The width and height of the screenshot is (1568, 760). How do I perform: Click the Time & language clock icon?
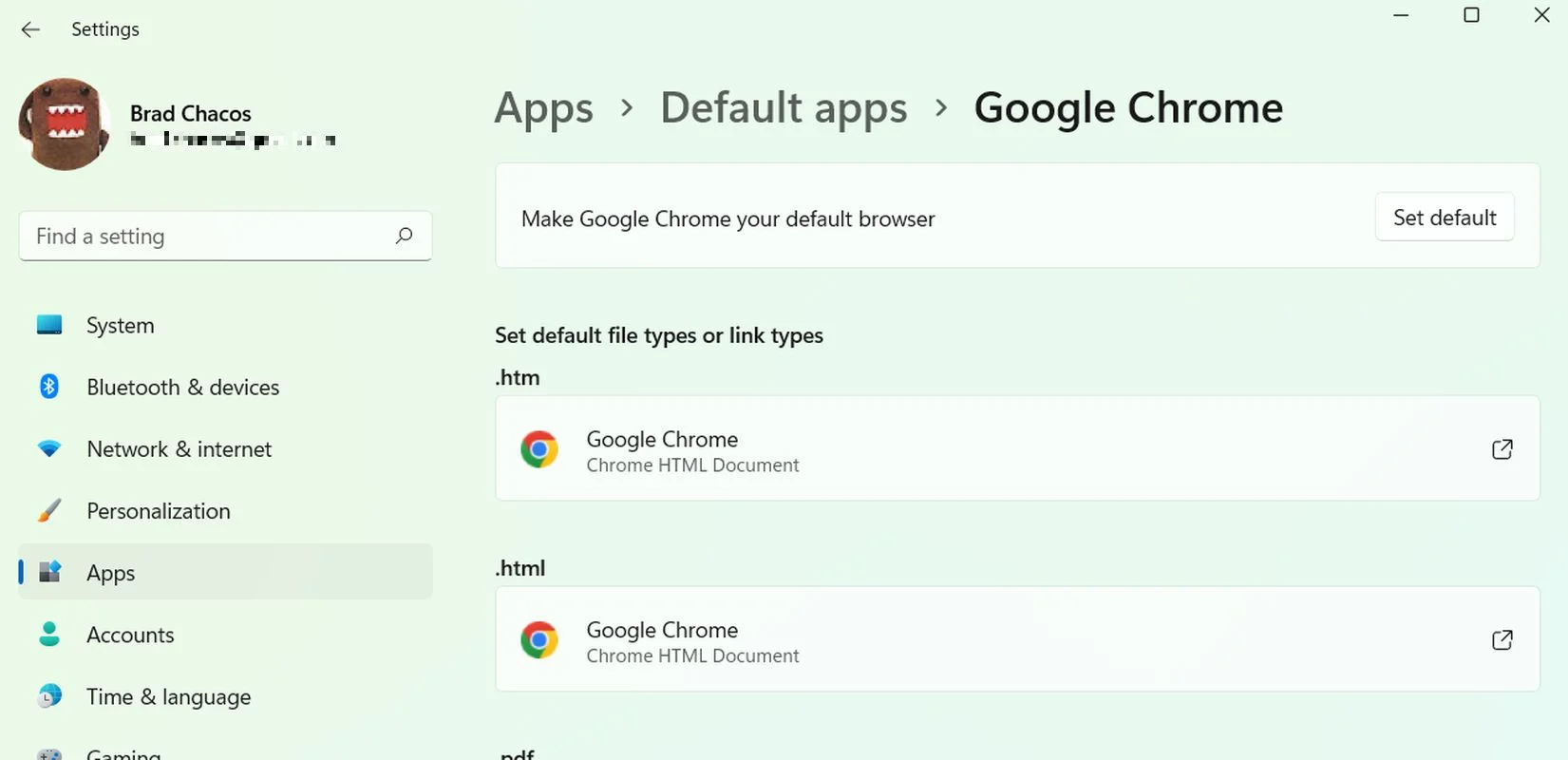[49, 696]
